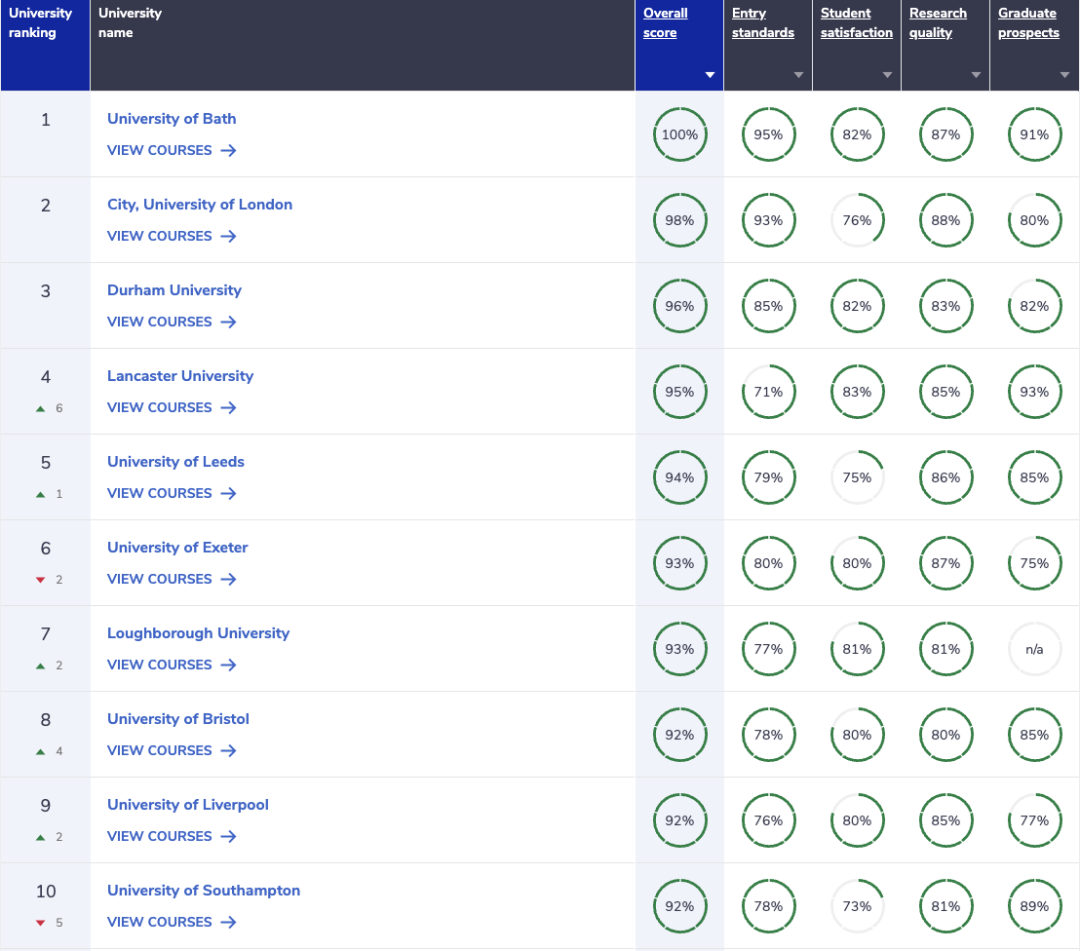
Task: Click arrow icon beside University of Bath courses
Action: click(x=228, y=151)
